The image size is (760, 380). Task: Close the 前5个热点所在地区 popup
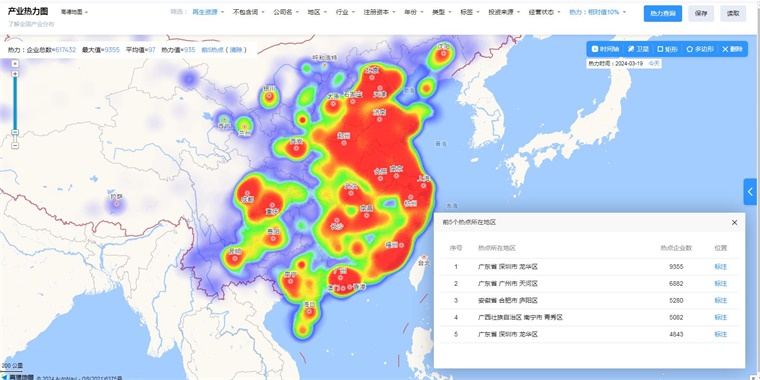pyautogui.click(x=734, y=222)
